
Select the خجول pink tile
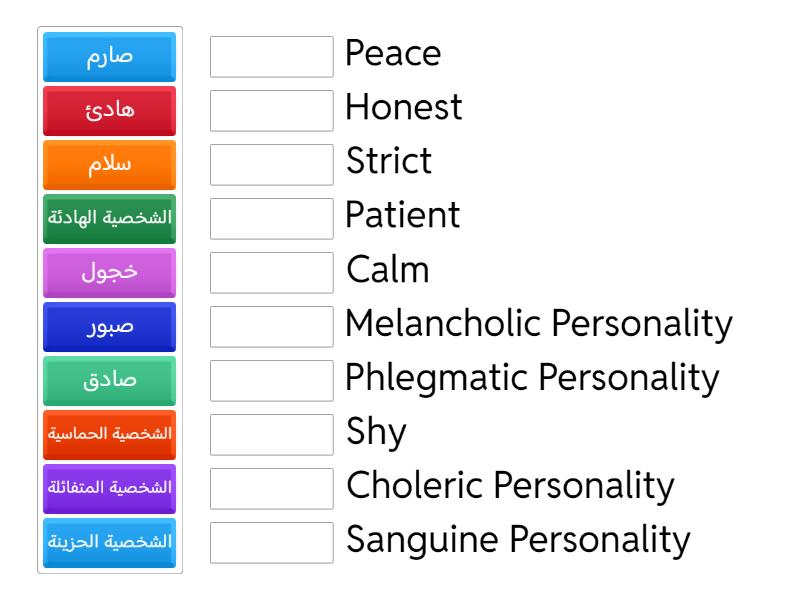pyautogui.click(x=110, y=273)
